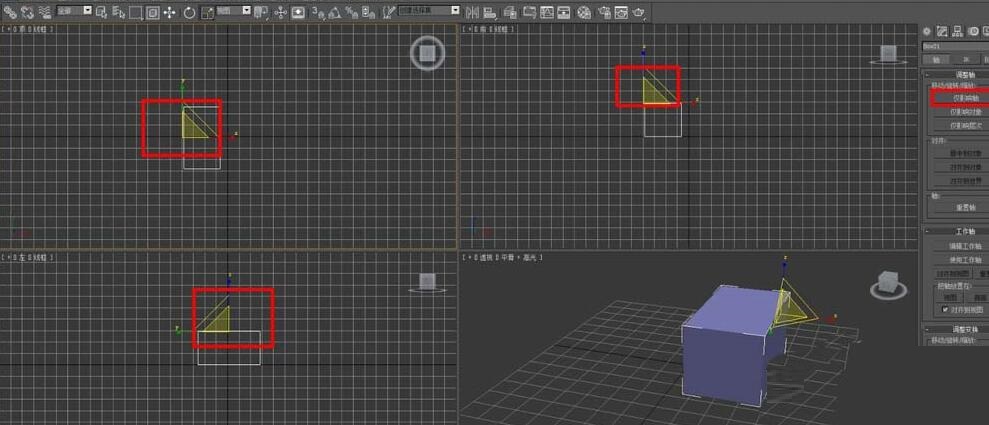The height and width of the screenshot is (425, 989).
Task: Toggle the Angle Snap icon
Action: coord(333,12)
